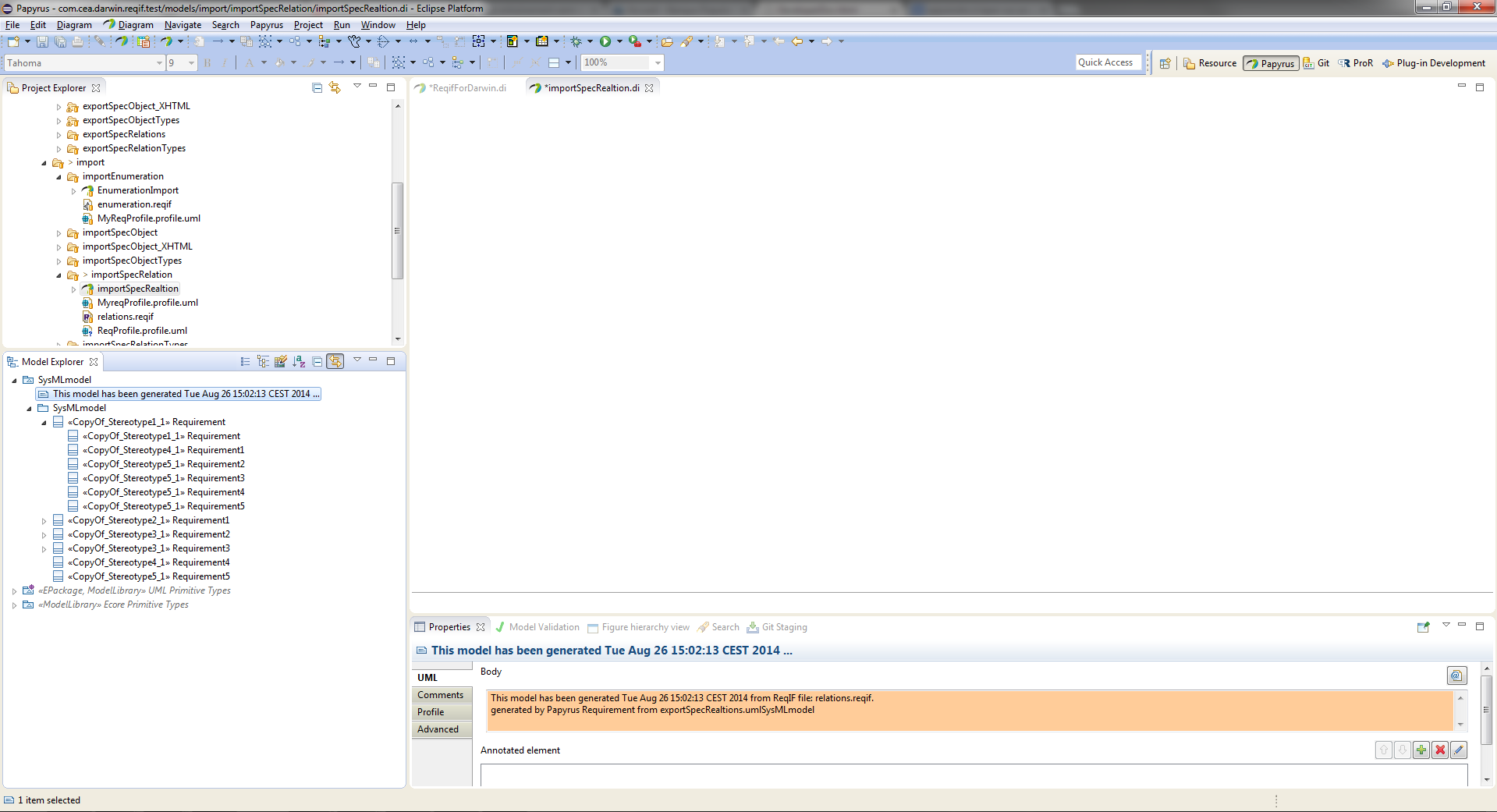1497x812 pixels.
Task: Click the move up arrow for annotated element
Action: coord(1384,750)
